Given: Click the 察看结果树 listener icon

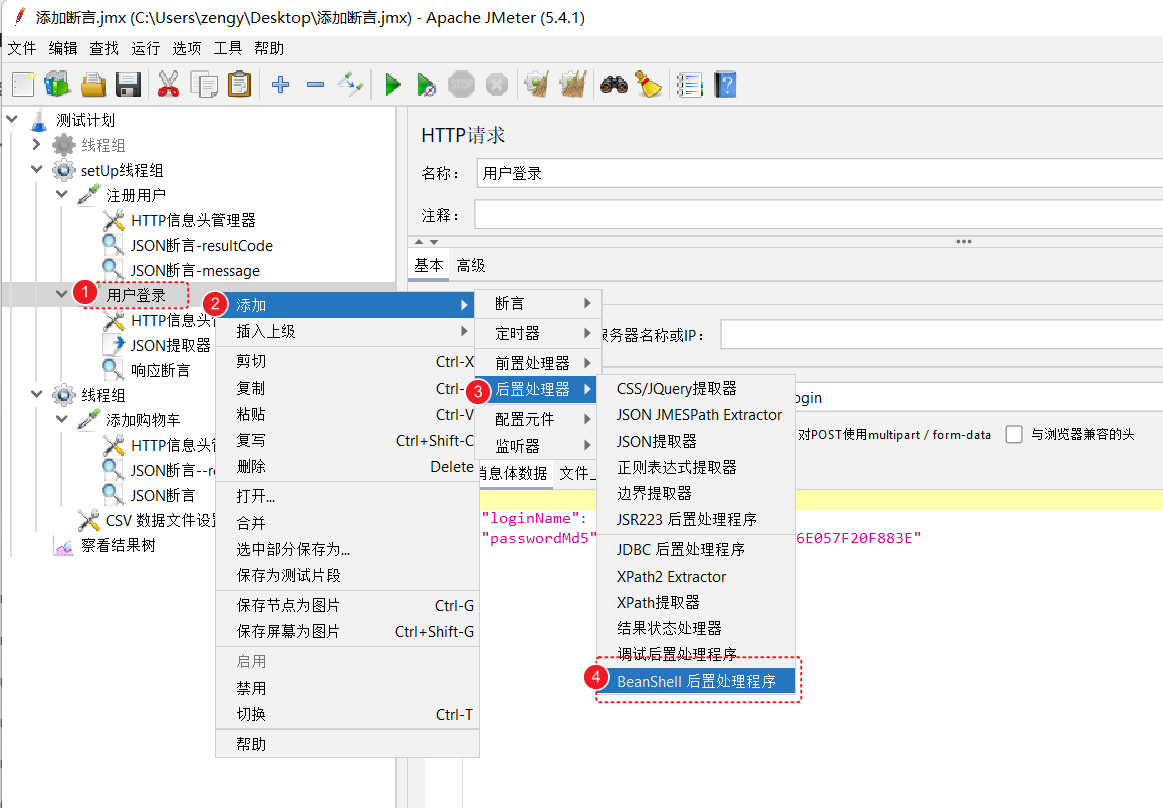Looking at the screenshot, I should pyautogui.click(x=64, y=546).
